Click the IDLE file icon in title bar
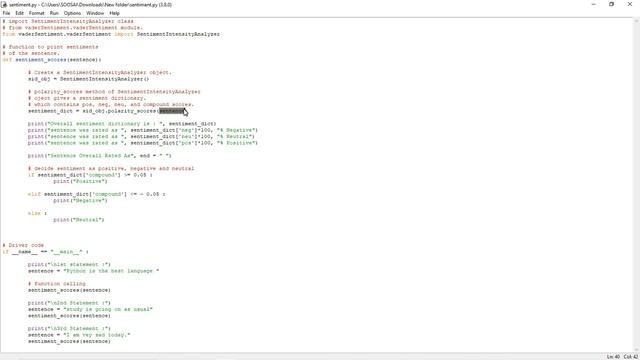The height and width of the screenshot is (360, 640). (x=4, y=4)
